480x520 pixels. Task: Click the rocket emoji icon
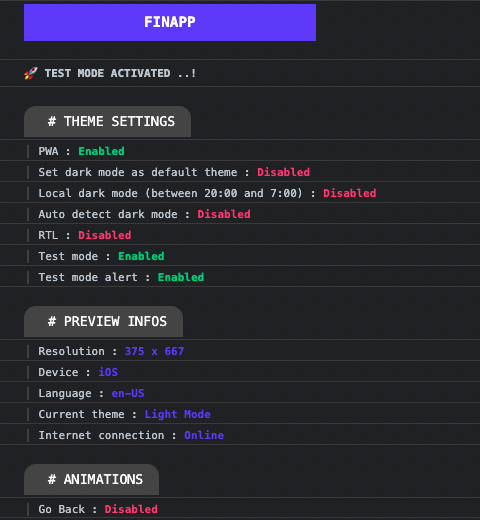[31, 73]
